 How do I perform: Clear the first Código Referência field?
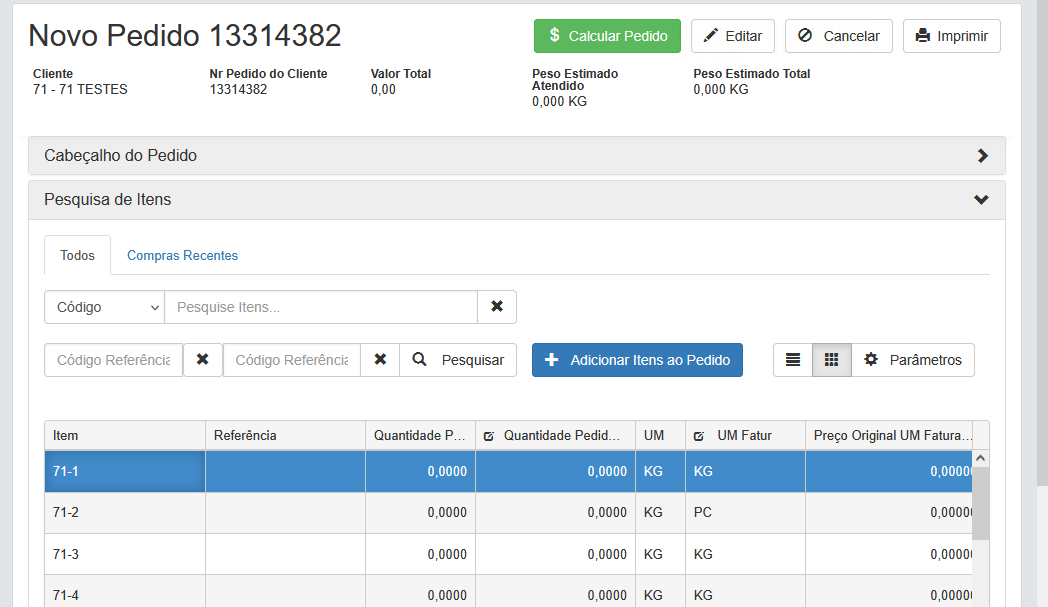click(x=202, y=360)
